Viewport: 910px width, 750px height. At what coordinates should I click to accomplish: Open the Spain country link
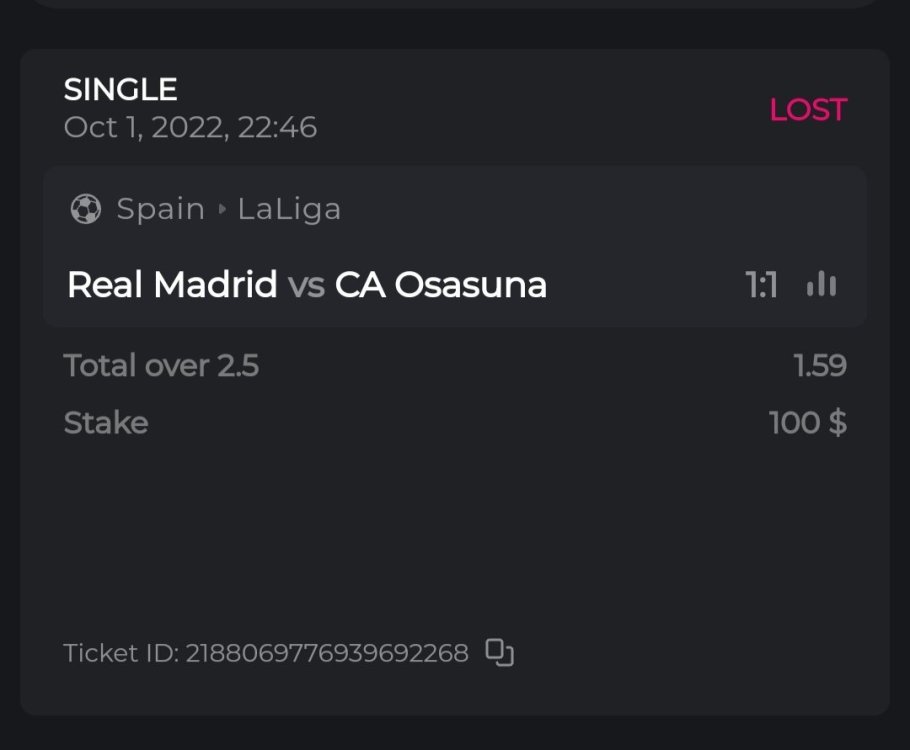[x=161, y=209]
